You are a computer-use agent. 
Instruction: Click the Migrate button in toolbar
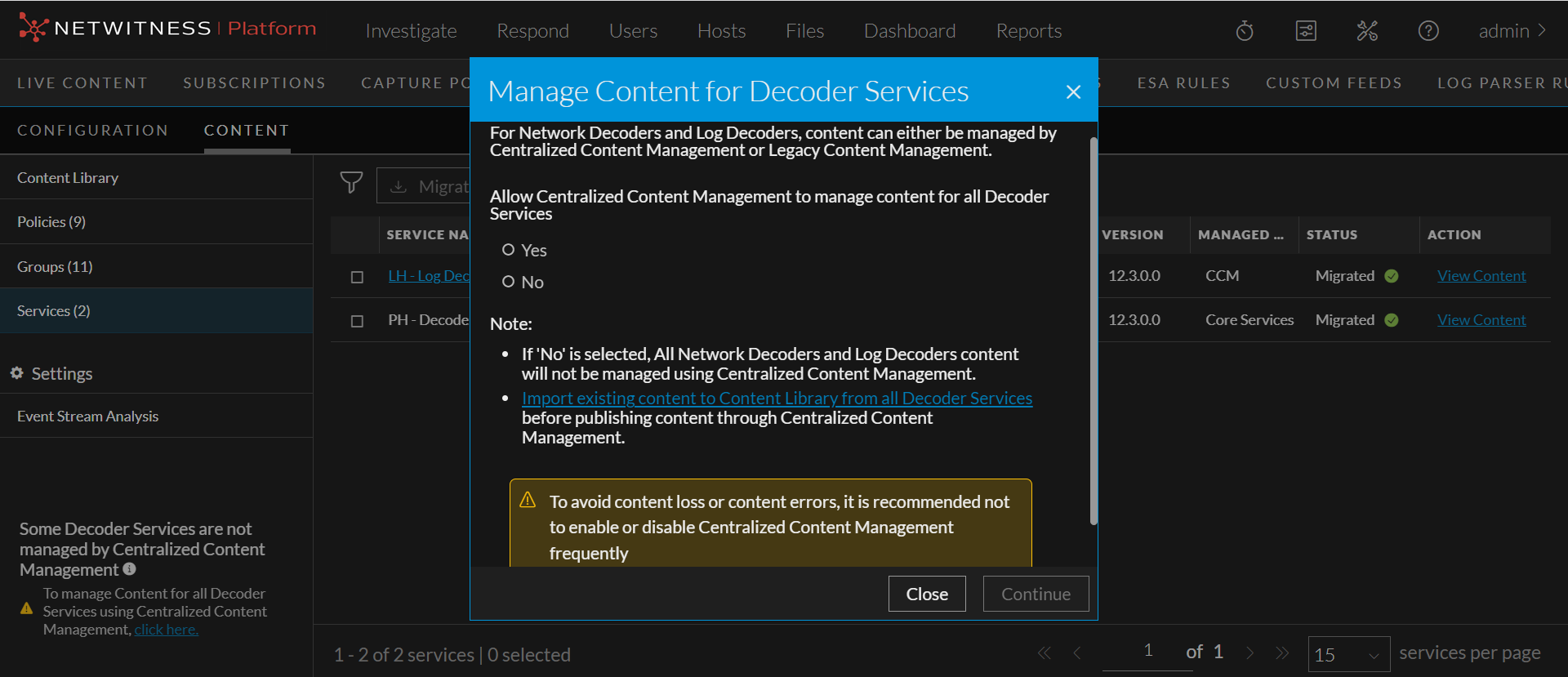(423, 186)
